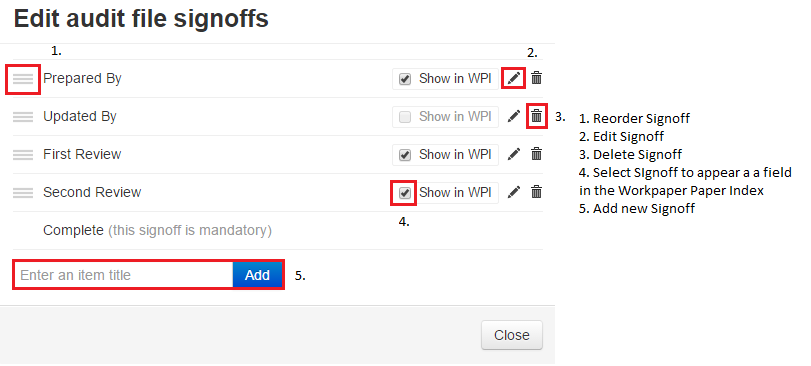This screenshot has height=366, width=811.
Task: Close the Edit audit file signoffs dialog
Action: click(512, 335)
